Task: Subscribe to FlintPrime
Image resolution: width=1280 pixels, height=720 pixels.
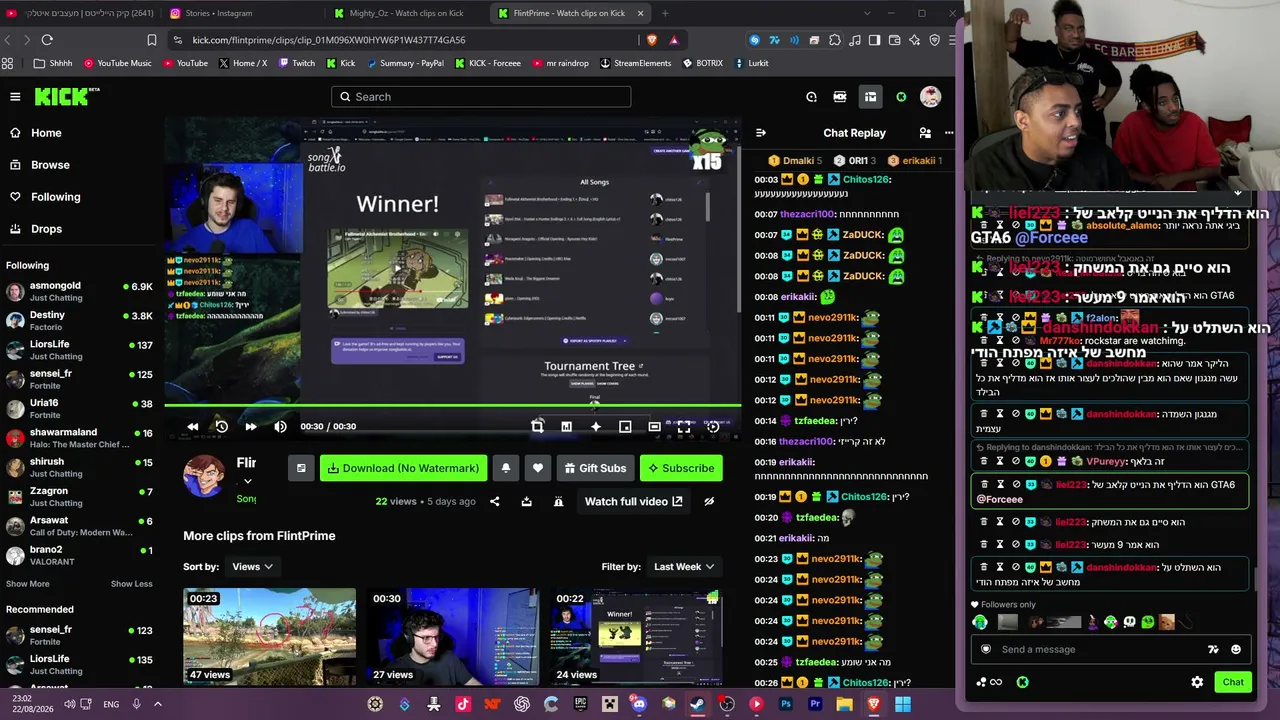Action: point(681,468)
